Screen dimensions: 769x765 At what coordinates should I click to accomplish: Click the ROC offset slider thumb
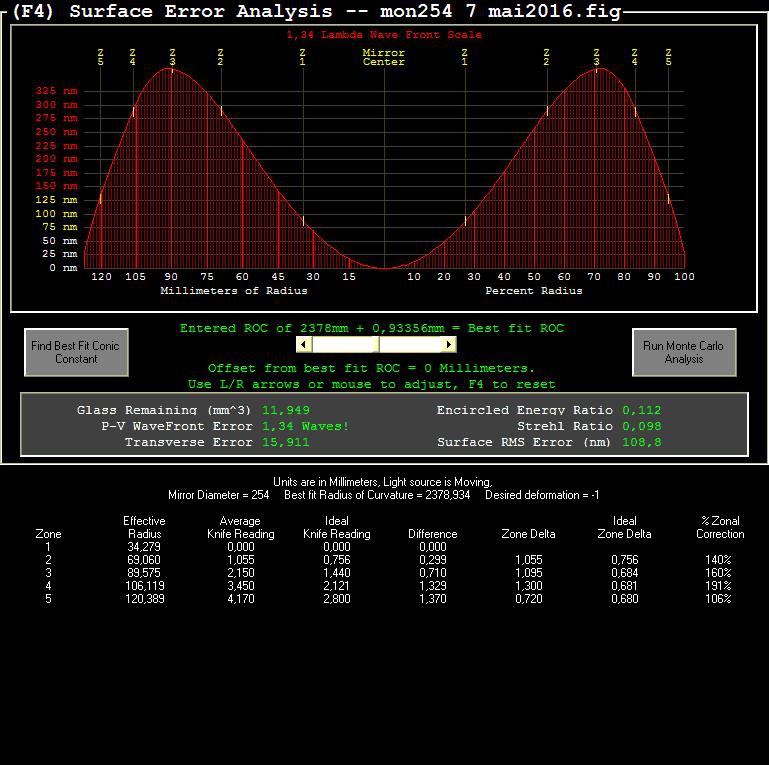376,344
